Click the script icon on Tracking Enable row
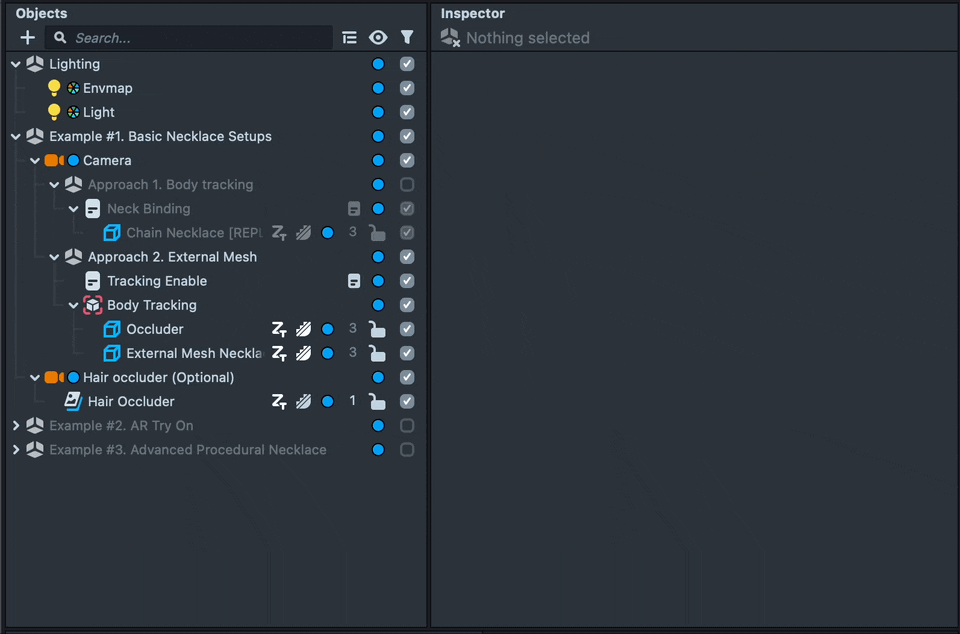This screenshot has width=960, height=634. [x=354, y=281]
